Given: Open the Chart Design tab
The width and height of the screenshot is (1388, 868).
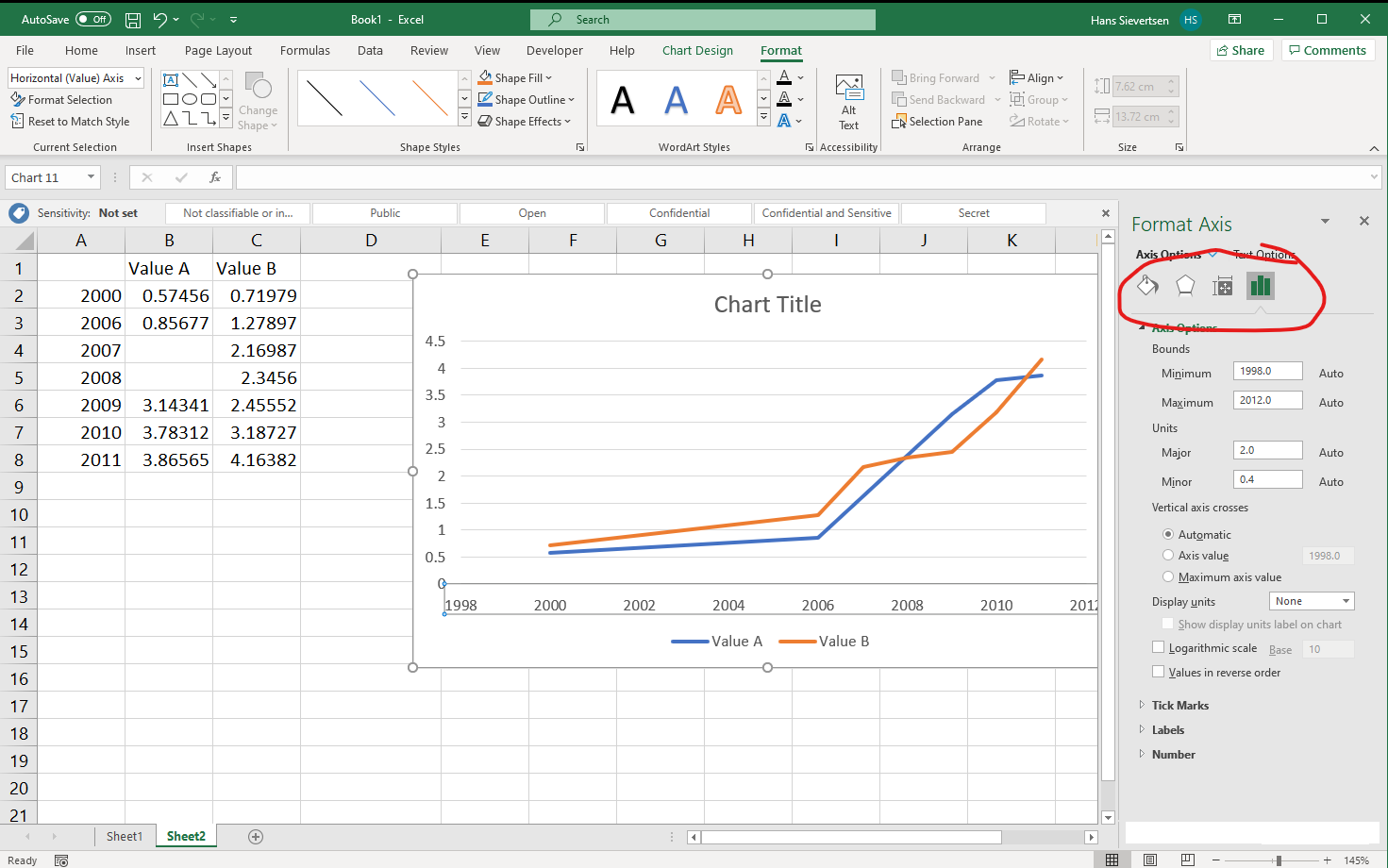Looking at the screenshot, I should [x=697, y=51].
